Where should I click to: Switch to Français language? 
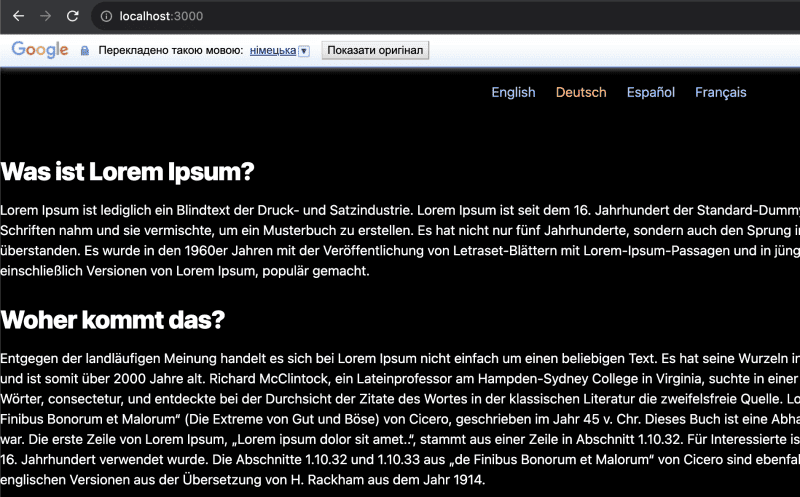pyautogui.click(x=720, y=92)
